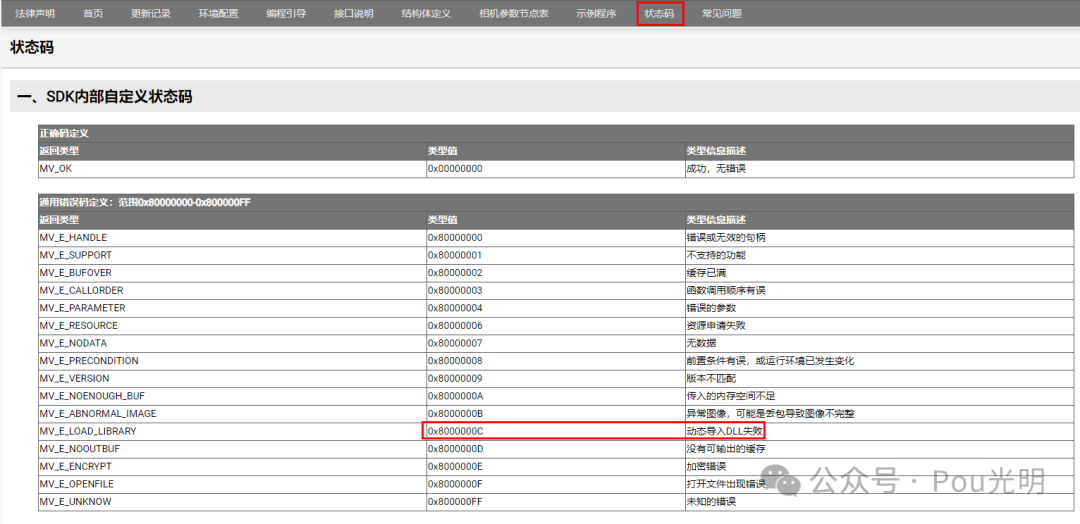Click the MV_E_PRECONDITION cell
Viewport: 1080px width, 524px height.
pos(233,361)
